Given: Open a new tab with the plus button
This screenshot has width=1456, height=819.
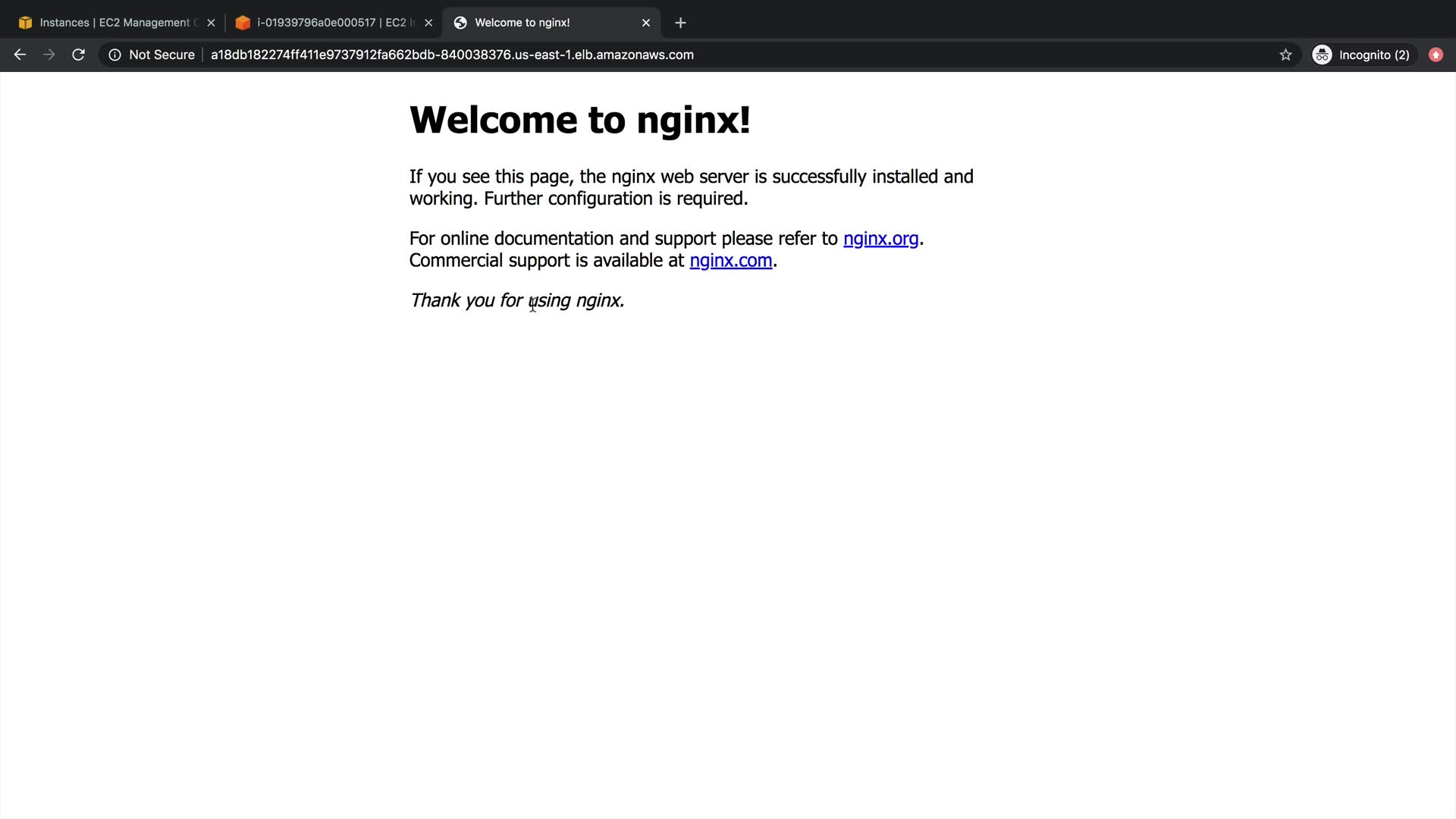Looking at the screenshot, I should point(680,23).
